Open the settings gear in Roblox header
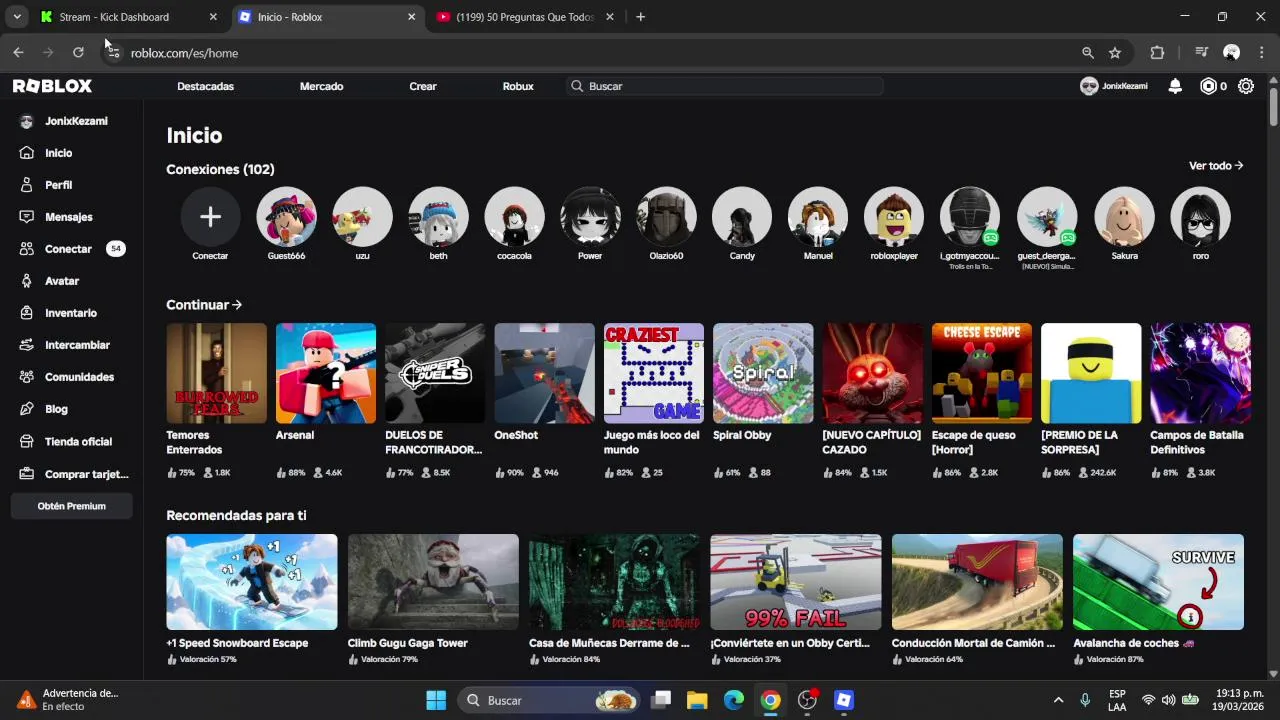The height and width of the screenshot is (720, 1280). [1246, 86]
